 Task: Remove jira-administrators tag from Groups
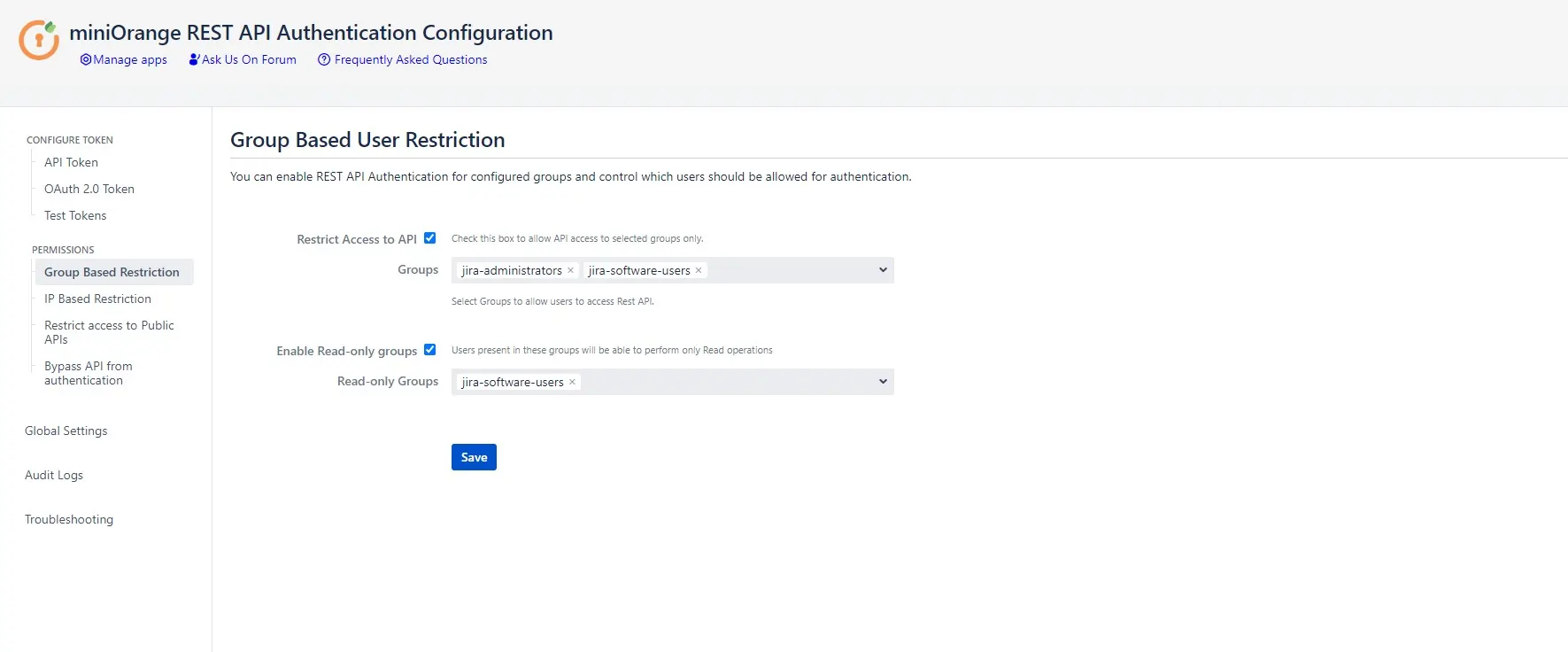coord(570,270)
